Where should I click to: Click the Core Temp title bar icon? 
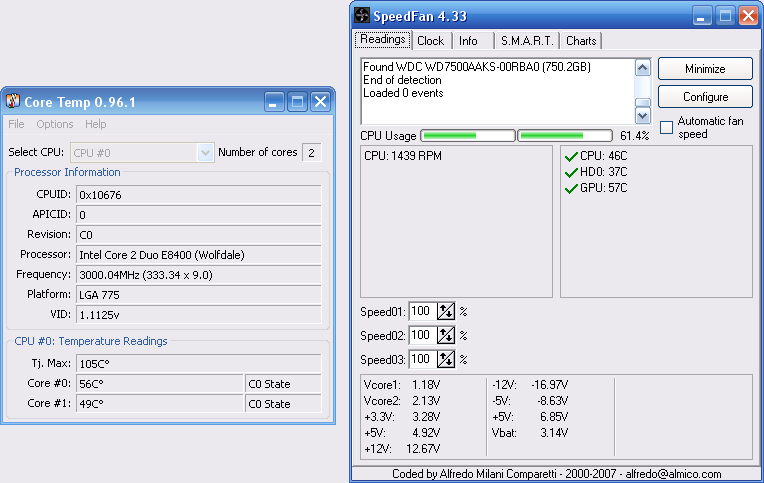tap(13, 101)
